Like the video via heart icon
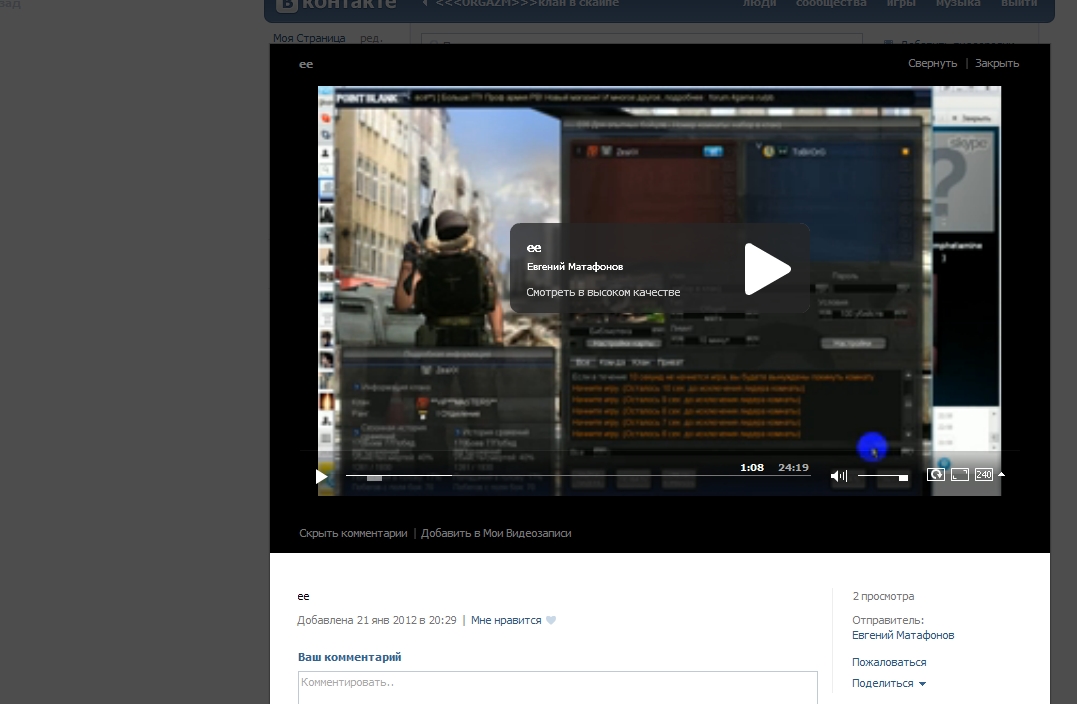Viewport: 1077px width, 704px height. 551,621
